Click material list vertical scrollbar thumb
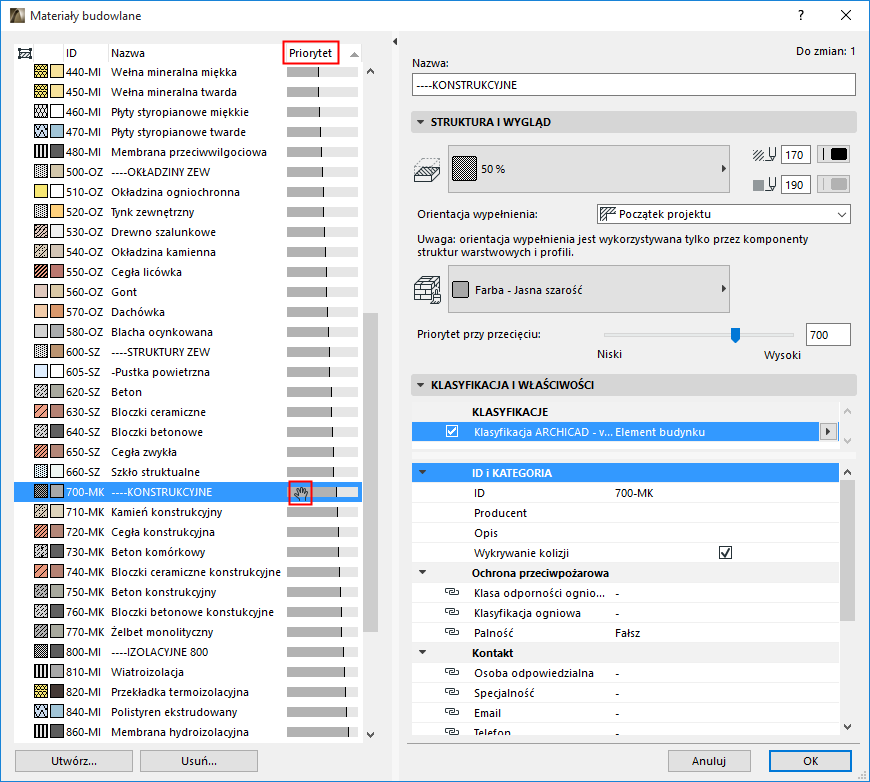 [x=370, y=472]
